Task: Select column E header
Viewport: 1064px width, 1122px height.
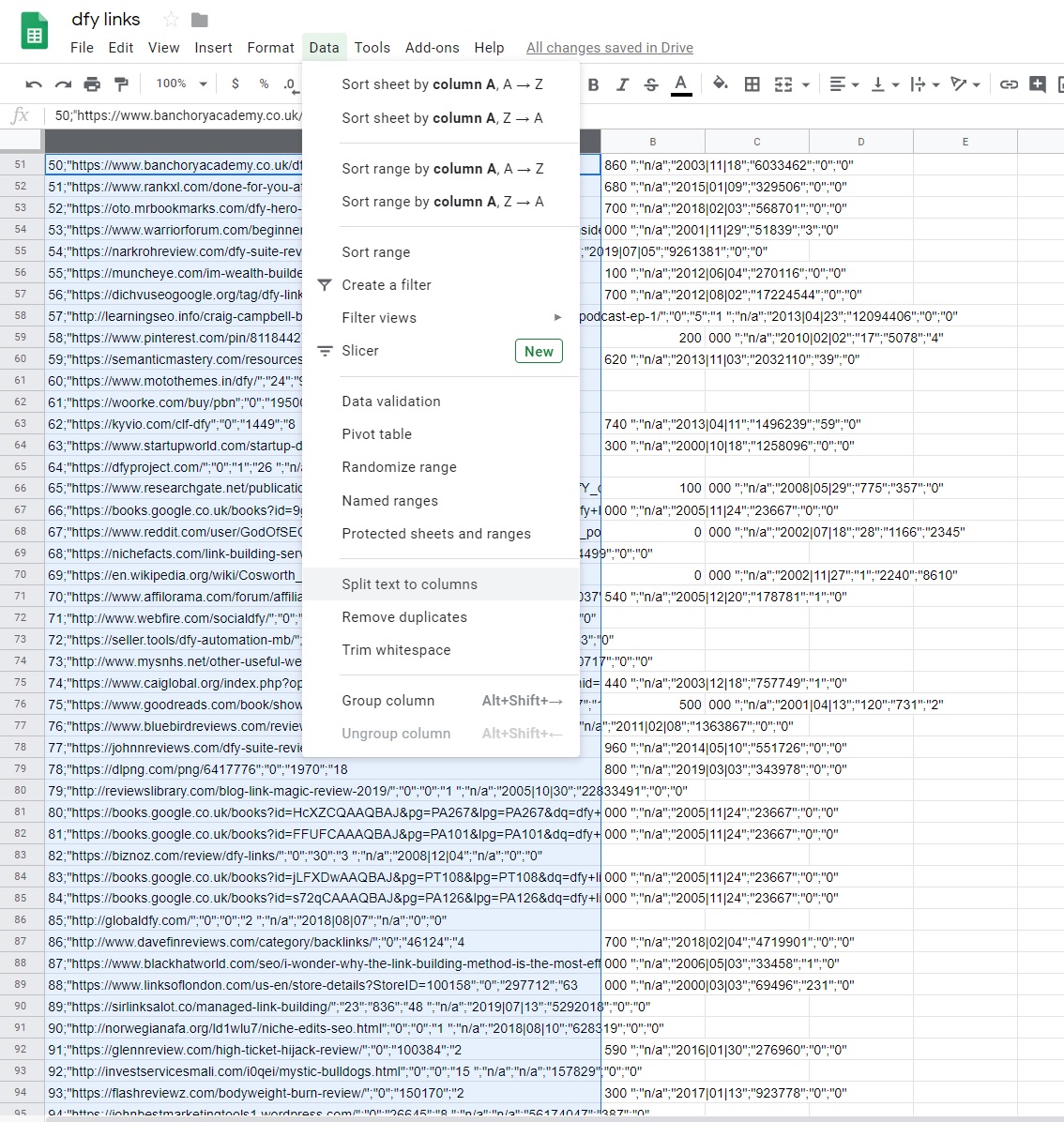Action: tap(965, 142)
